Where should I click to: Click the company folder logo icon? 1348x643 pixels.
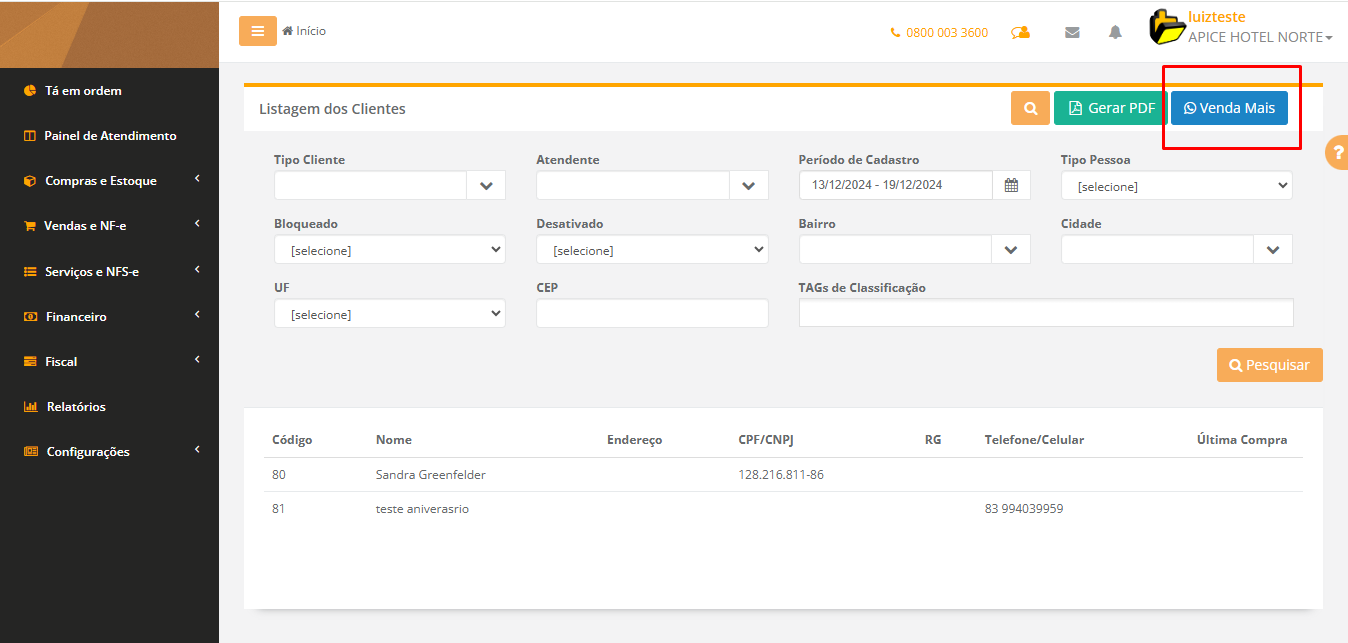point(1166,28)
